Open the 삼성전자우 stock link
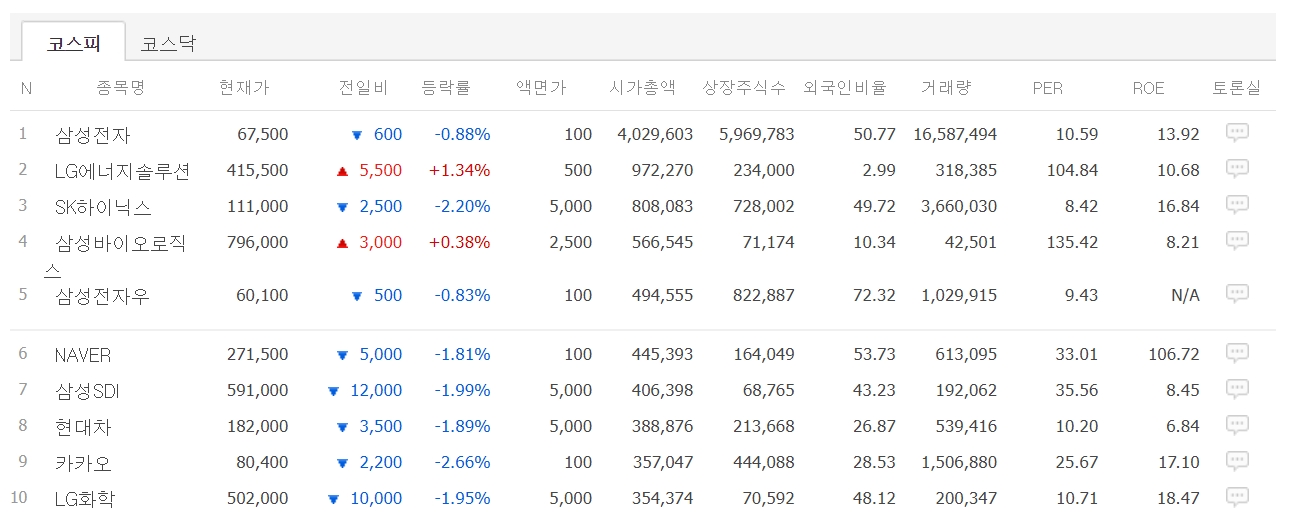Image resolution: width=1301 pixels, height=529 pixels. coord(103,296)
